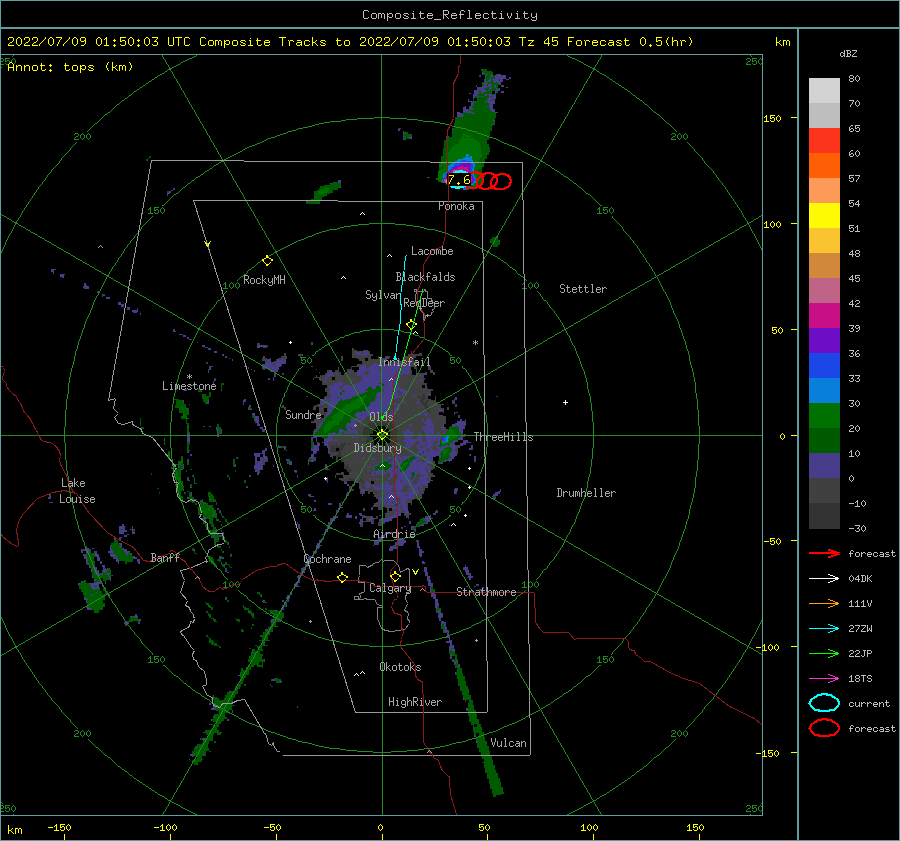Click the Annot: tops (km) label

click(70, 67)
